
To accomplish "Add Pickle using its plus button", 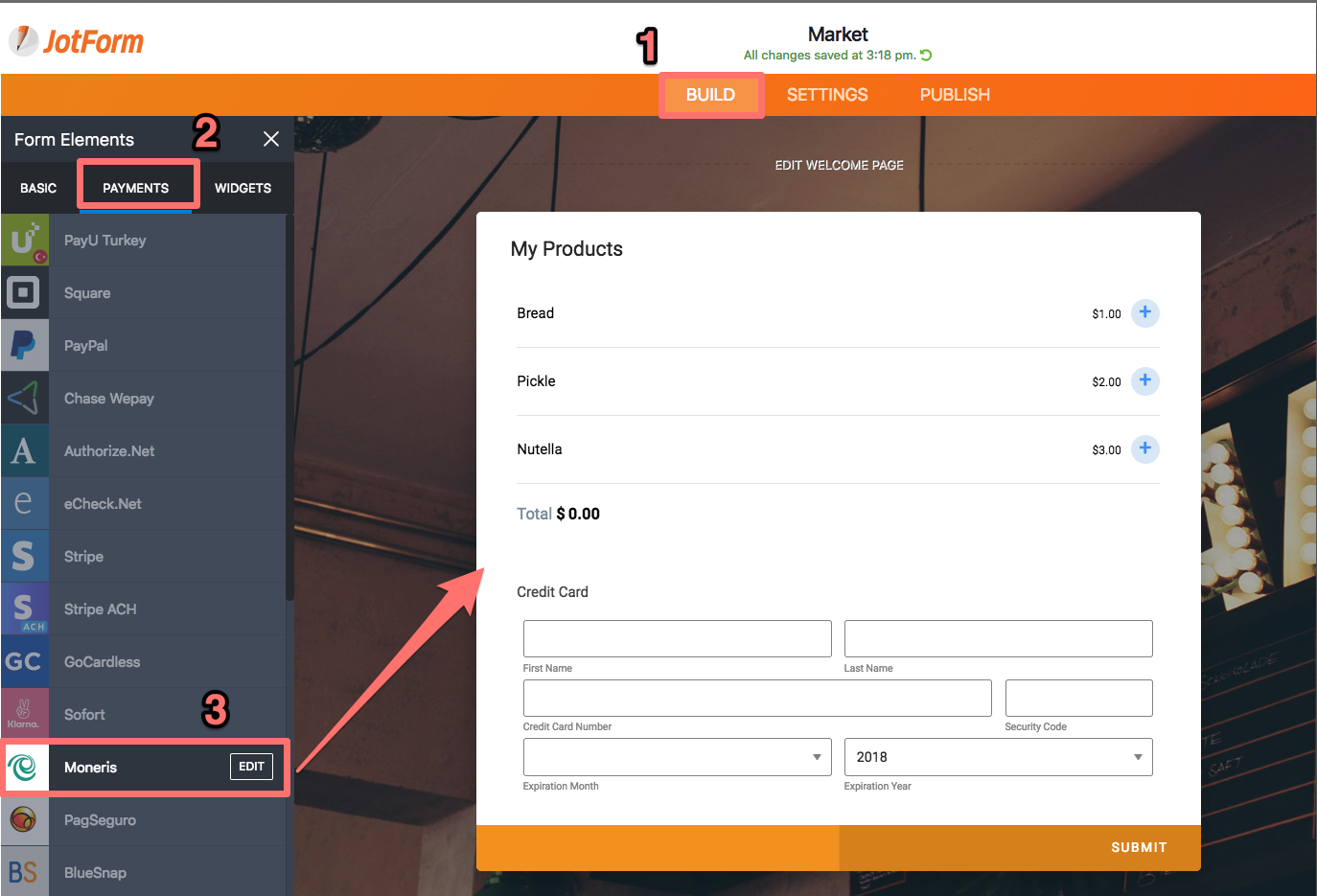I will (1144, 380).
